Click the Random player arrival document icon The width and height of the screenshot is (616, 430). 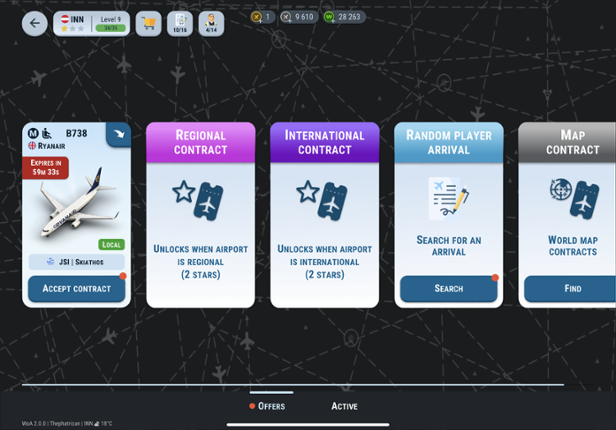(448, 197)
